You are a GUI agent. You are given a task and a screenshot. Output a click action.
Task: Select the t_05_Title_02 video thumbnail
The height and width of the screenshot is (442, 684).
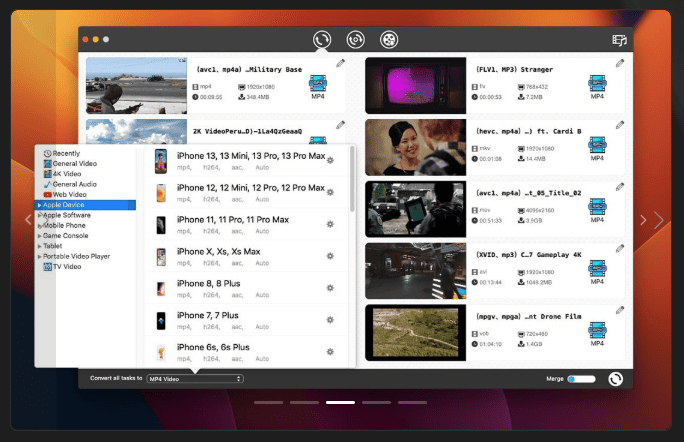(x=416, y=209)
